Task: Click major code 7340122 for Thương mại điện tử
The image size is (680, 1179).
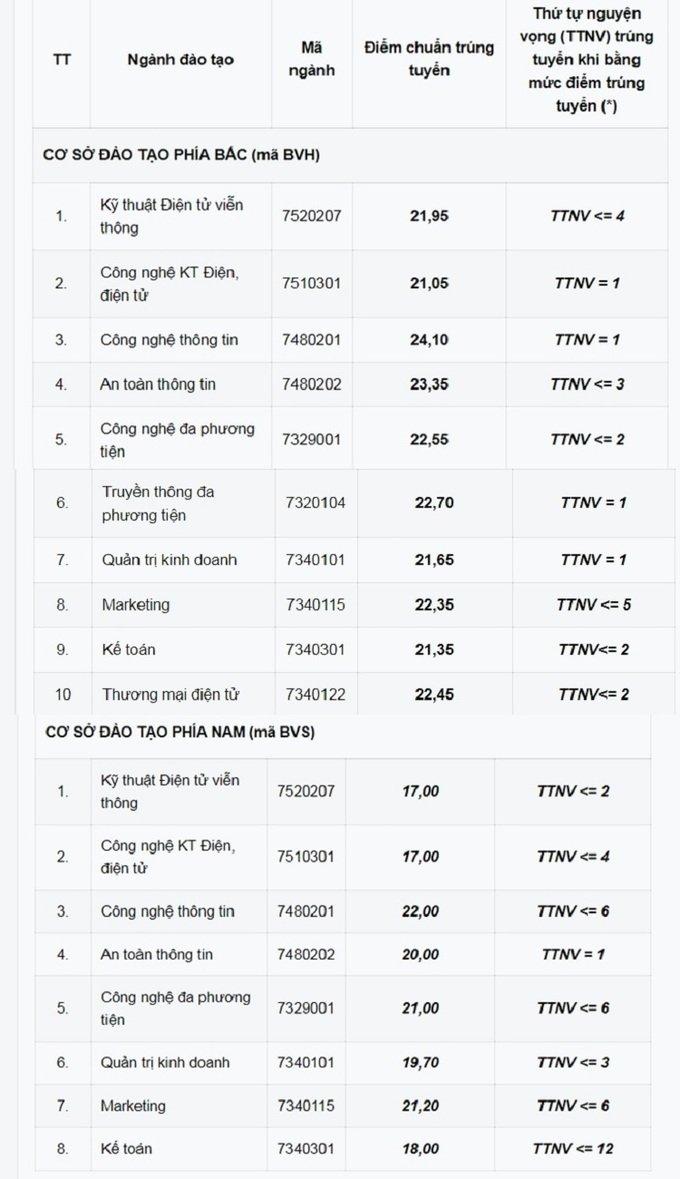Action: 315,694
